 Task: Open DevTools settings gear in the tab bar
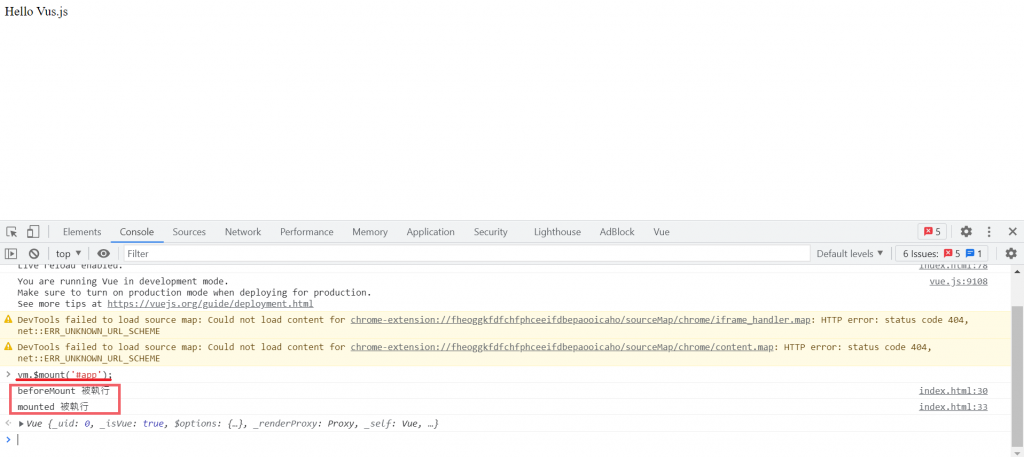point(966,232)
